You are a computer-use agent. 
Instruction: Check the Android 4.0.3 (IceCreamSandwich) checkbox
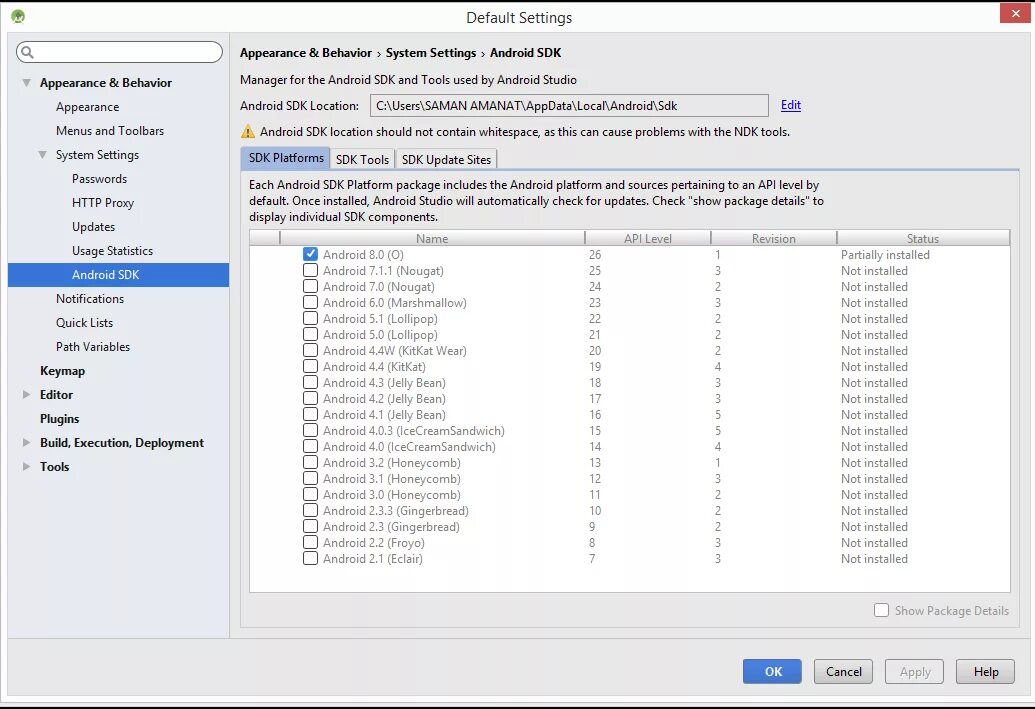310,430
